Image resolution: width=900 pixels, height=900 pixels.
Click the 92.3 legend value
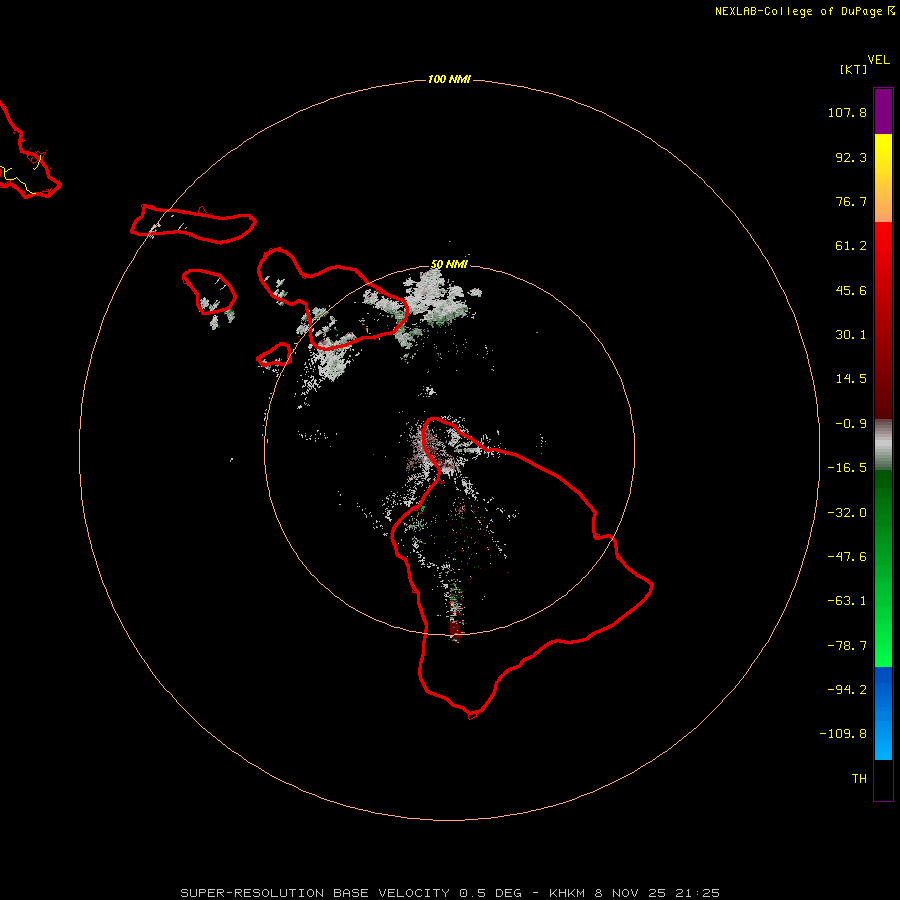851,157
